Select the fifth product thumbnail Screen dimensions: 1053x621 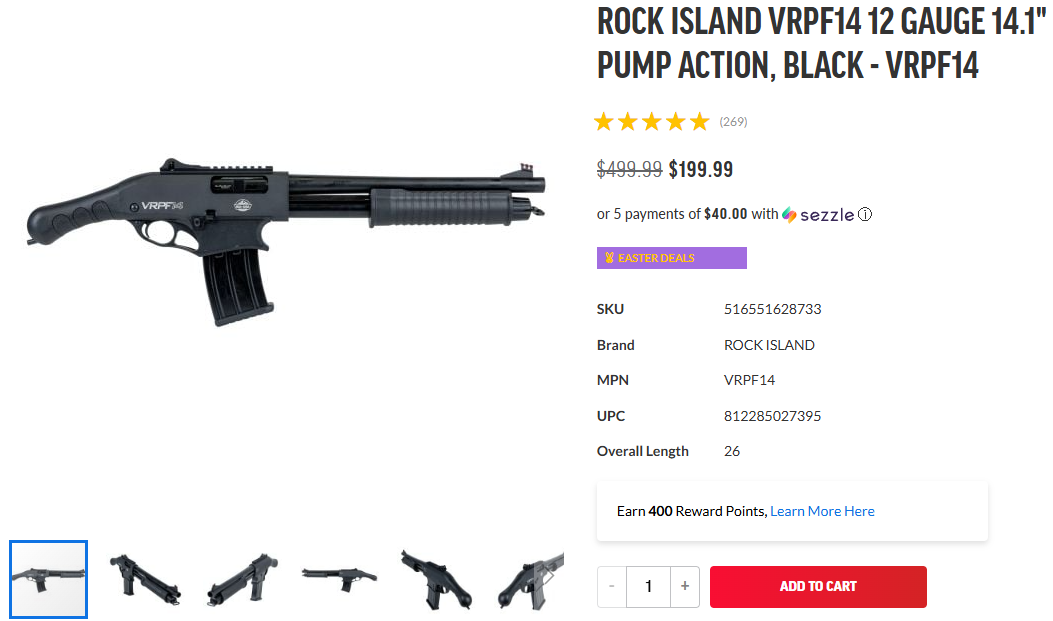point(436,578)
